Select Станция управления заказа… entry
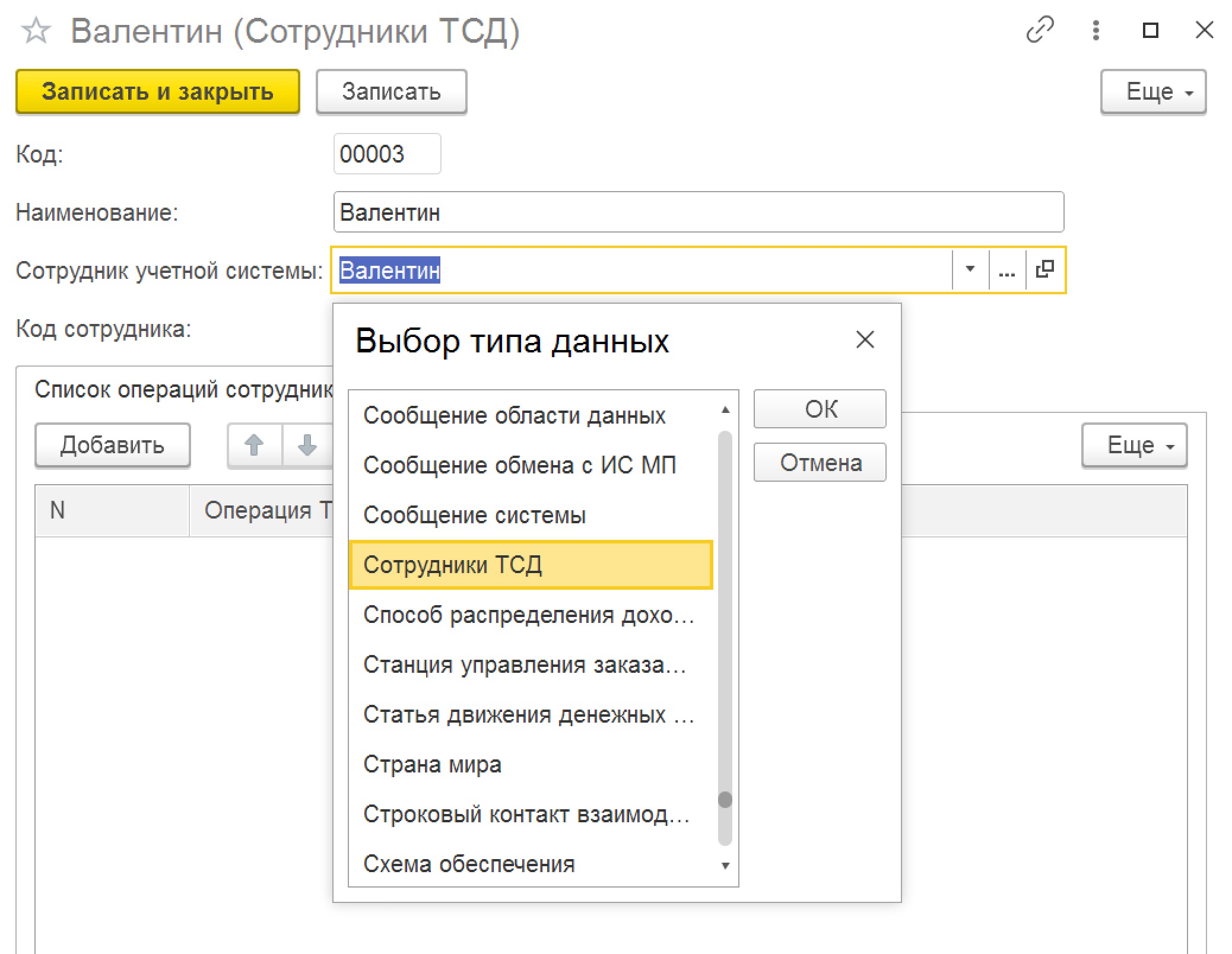Viewport: 1232px width, 954px height. (531, 664)
